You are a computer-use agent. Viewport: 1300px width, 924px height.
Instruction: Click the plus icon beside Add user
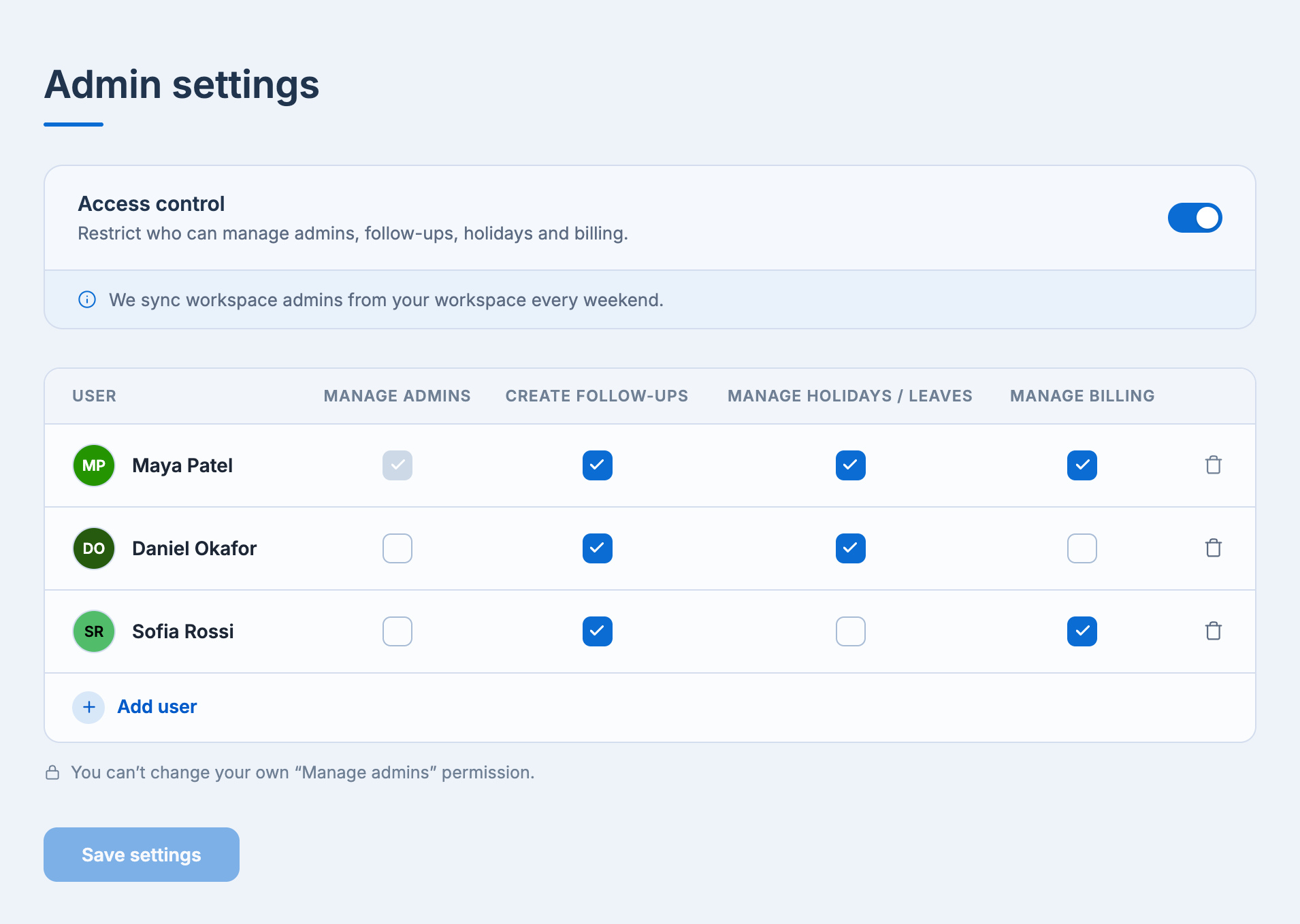click(88, 707)
